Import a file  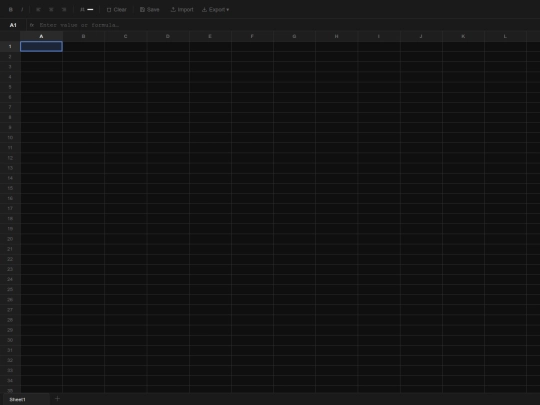click(182, 10)
